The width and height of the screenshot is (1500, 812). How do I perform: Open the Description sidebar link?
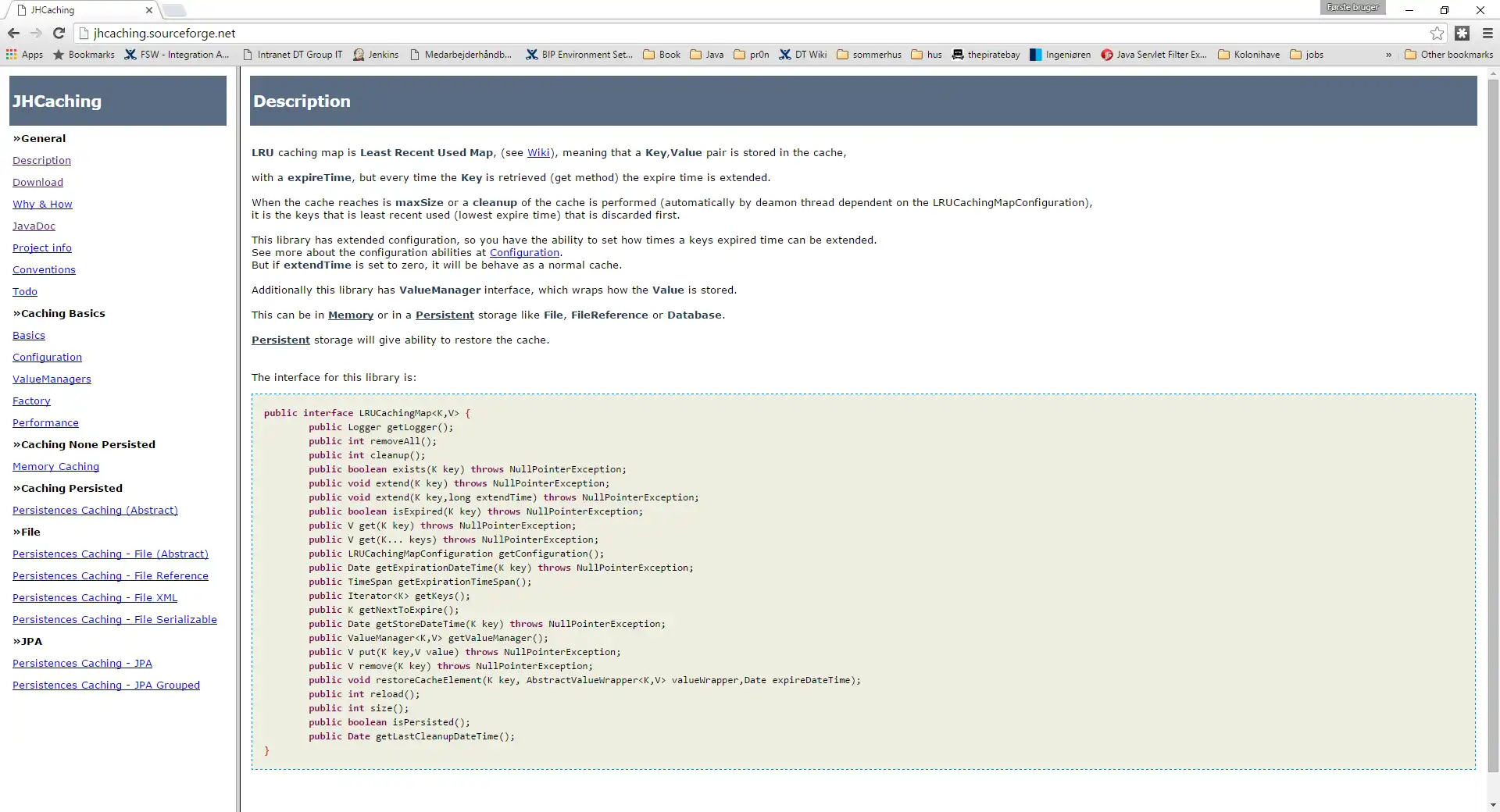pos(41,160)
